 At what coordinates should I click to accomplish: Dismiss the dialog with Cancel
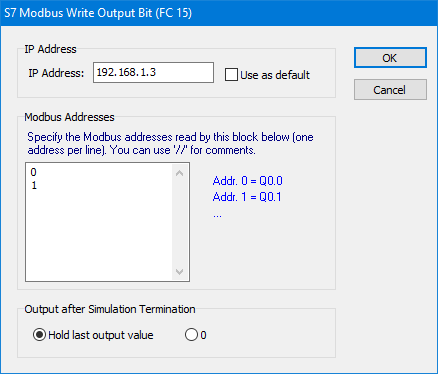[x=390, y=90]
